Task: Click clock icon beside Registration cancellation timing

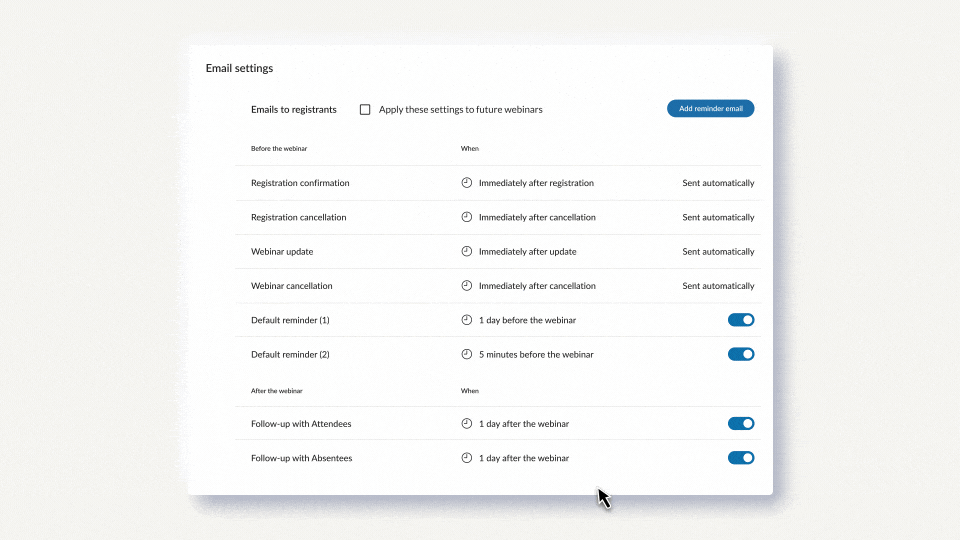Action: (x=466, y=217)
